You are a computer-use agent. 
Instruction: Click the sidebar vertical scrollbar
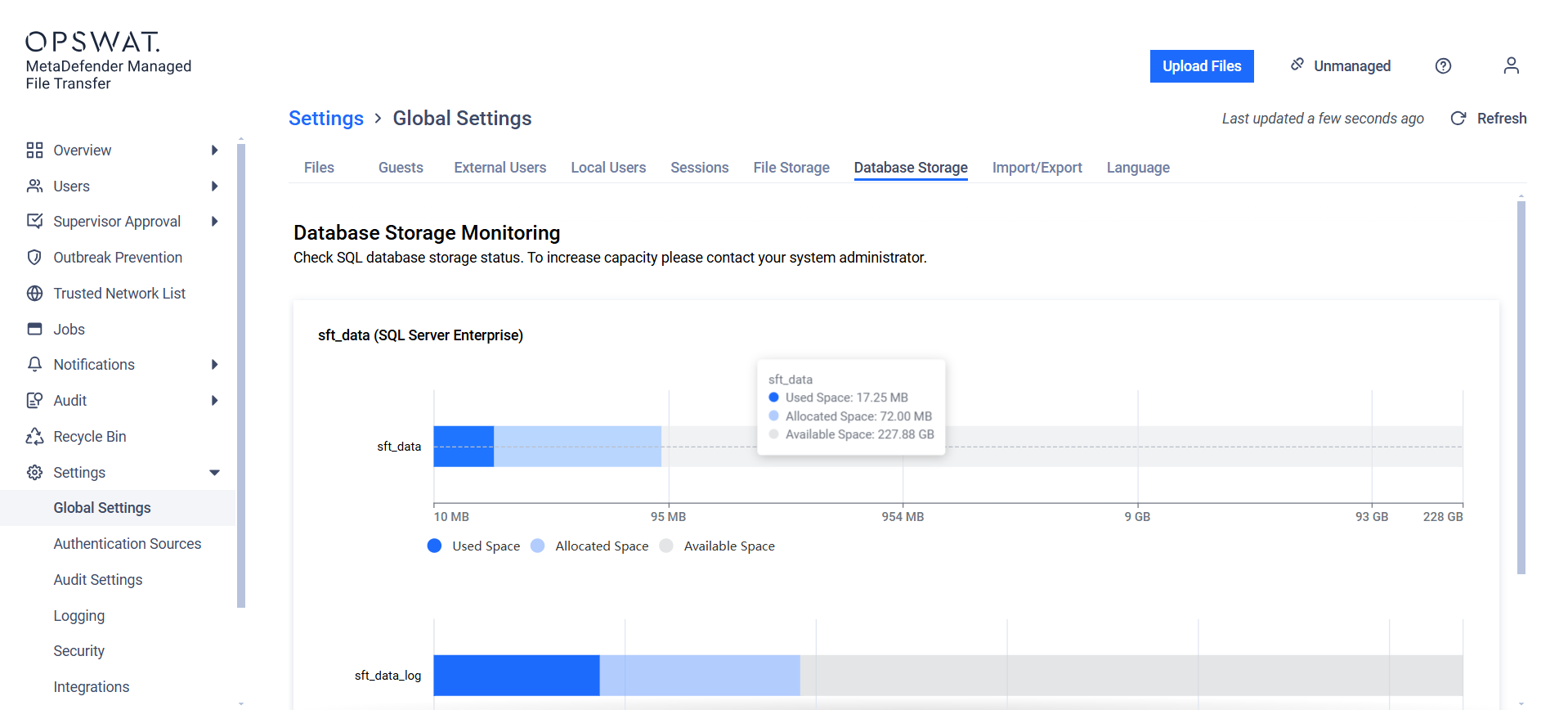tap(241, 376)
